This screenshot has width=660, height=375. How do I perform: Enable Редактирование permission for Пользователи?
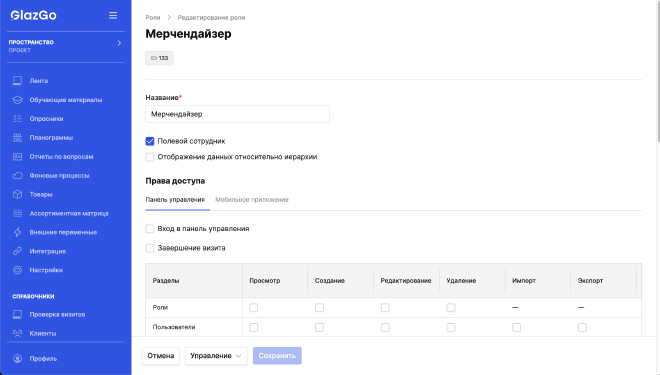tap(385, 327)
